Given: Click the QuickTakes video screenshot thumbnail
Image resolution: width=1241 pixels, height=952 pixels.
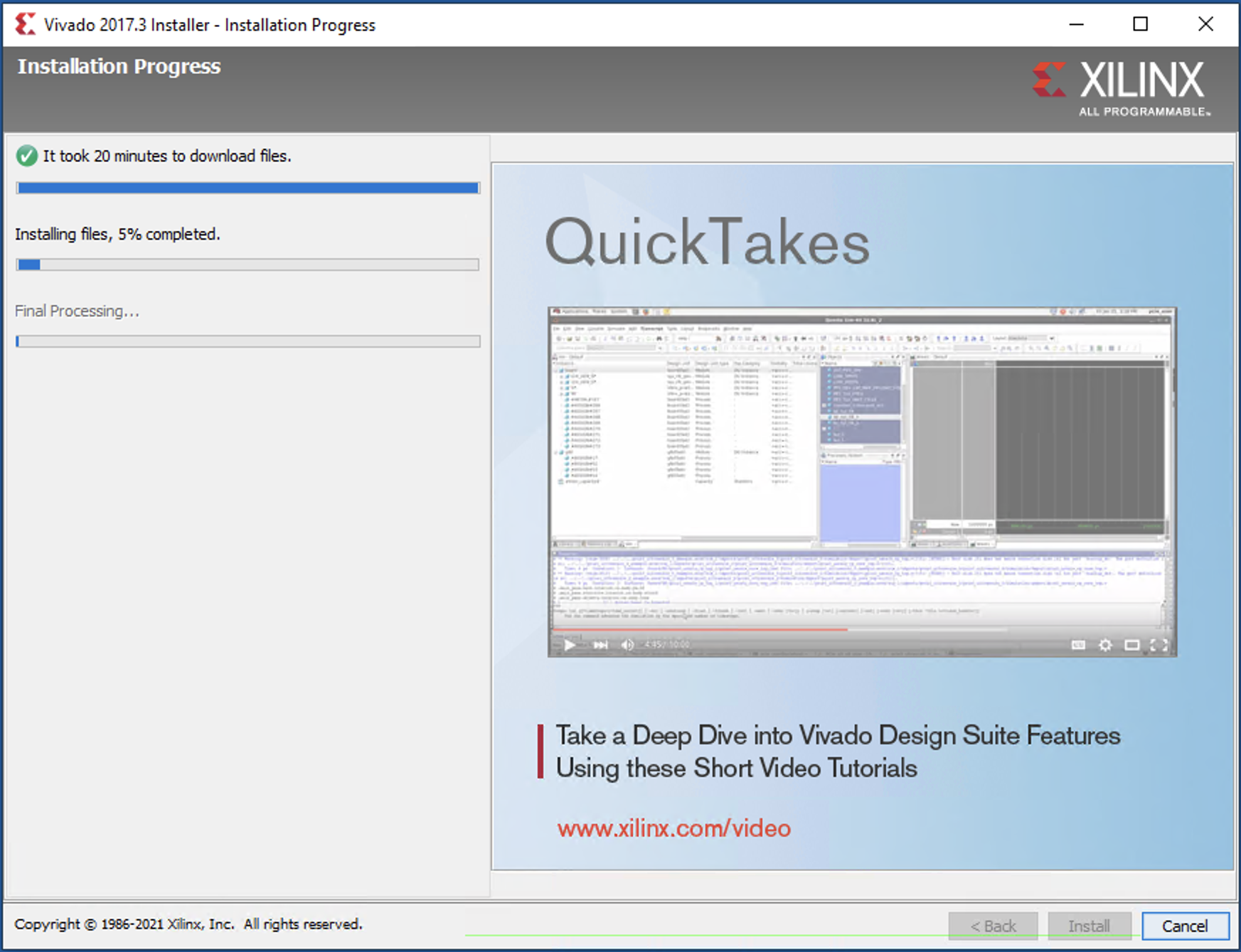Looking at the screenshot, I should 862,469.
